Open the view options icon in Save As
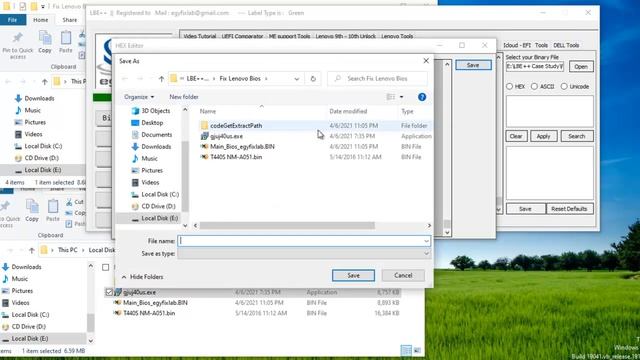 pos(391,97)
